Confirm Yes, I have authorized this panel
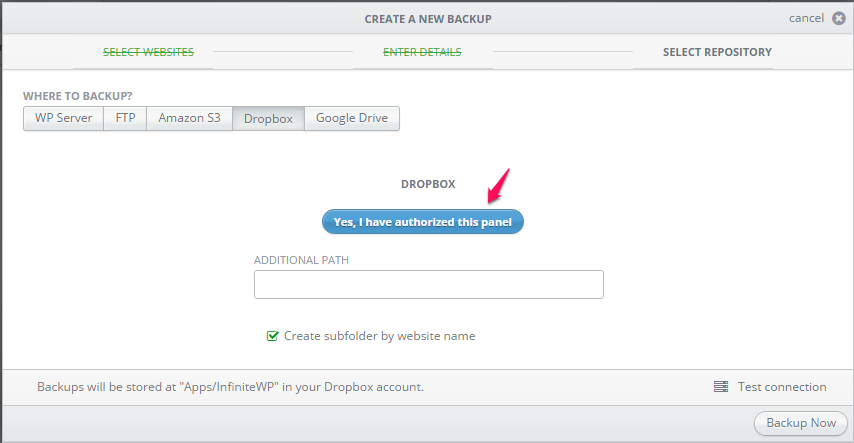 coord(423,222)
